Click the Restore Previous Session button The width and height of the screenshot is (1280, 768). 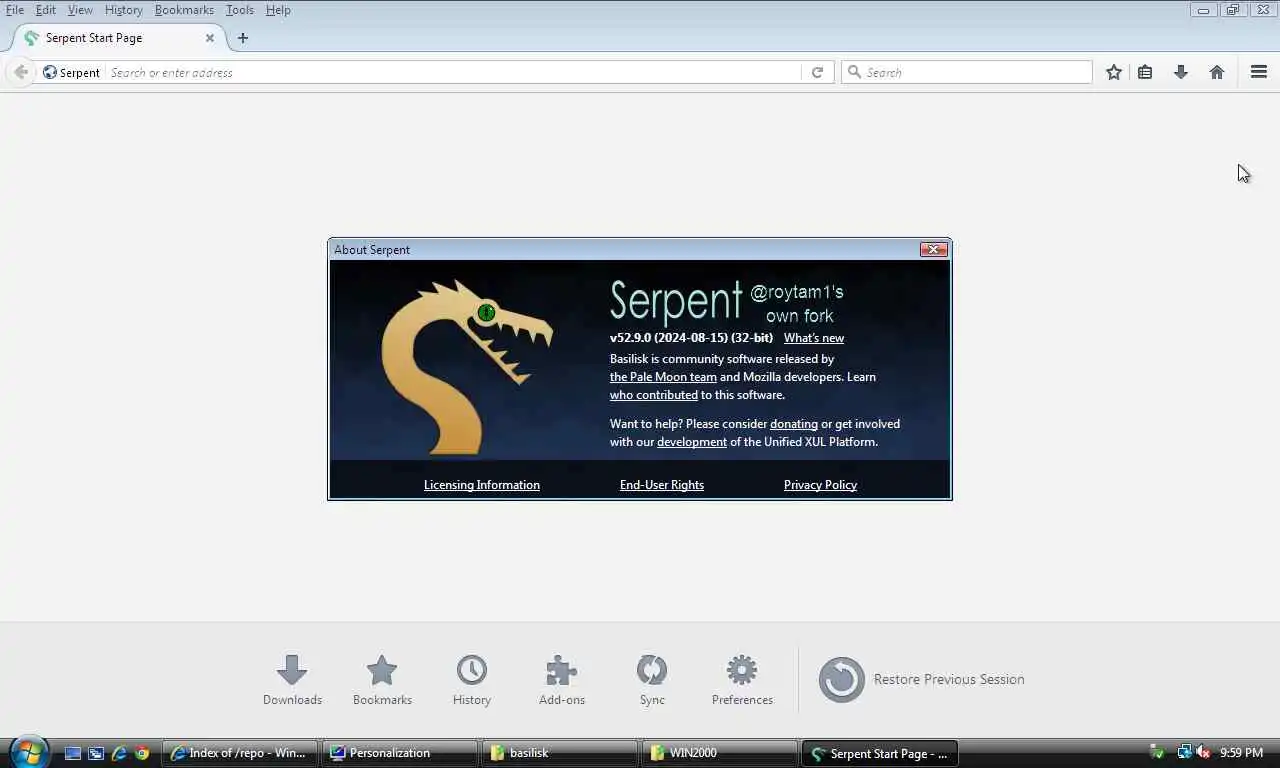click(x=921, y=679)
